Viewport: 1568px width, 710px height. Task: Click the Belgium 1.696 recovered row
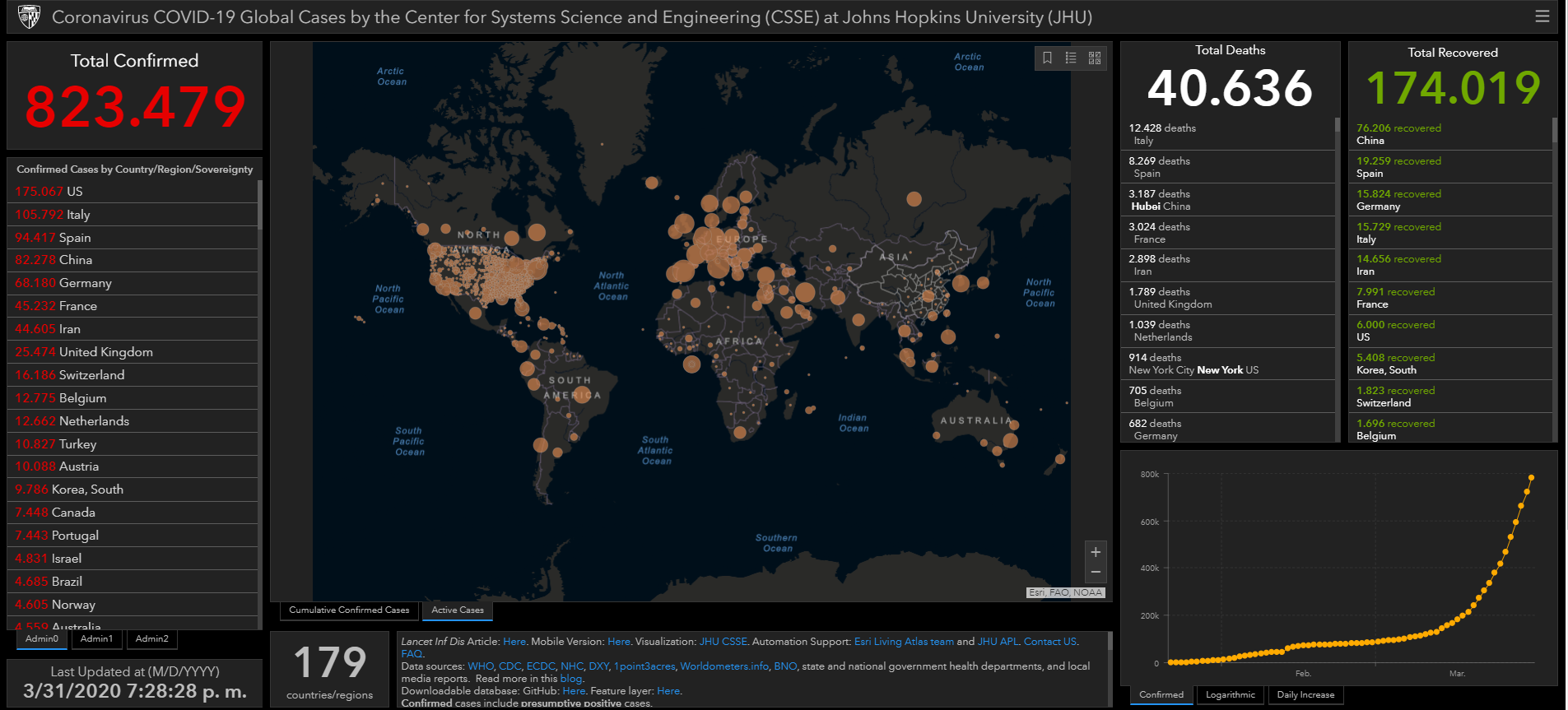point(1451,429)
